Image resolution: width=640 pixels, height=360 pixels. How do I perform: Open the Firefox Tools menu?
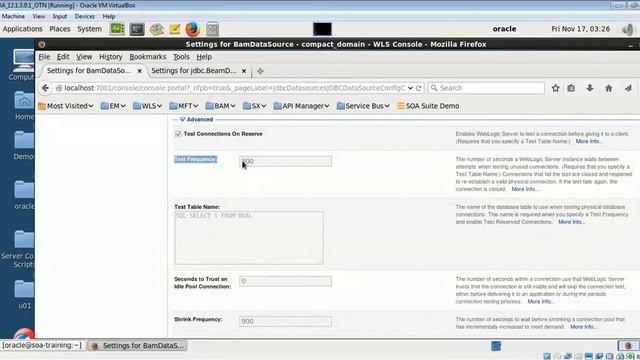click(181, 57)
